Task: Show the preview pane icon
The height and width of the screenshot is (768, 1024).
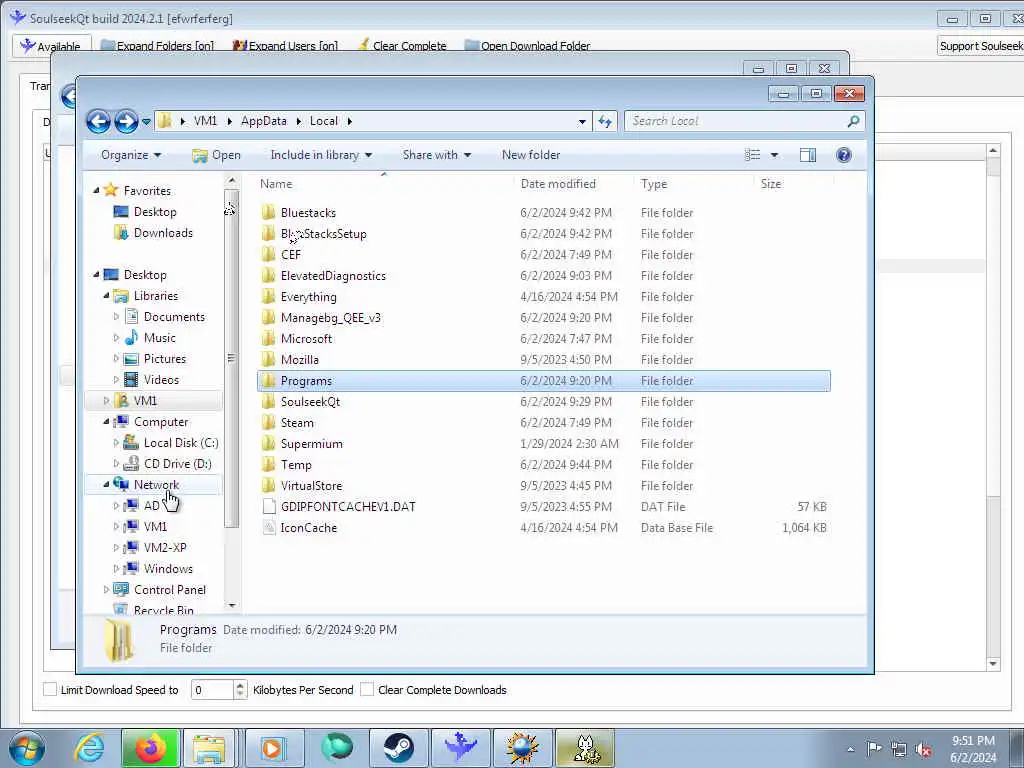Action: (x=808, y=155)
